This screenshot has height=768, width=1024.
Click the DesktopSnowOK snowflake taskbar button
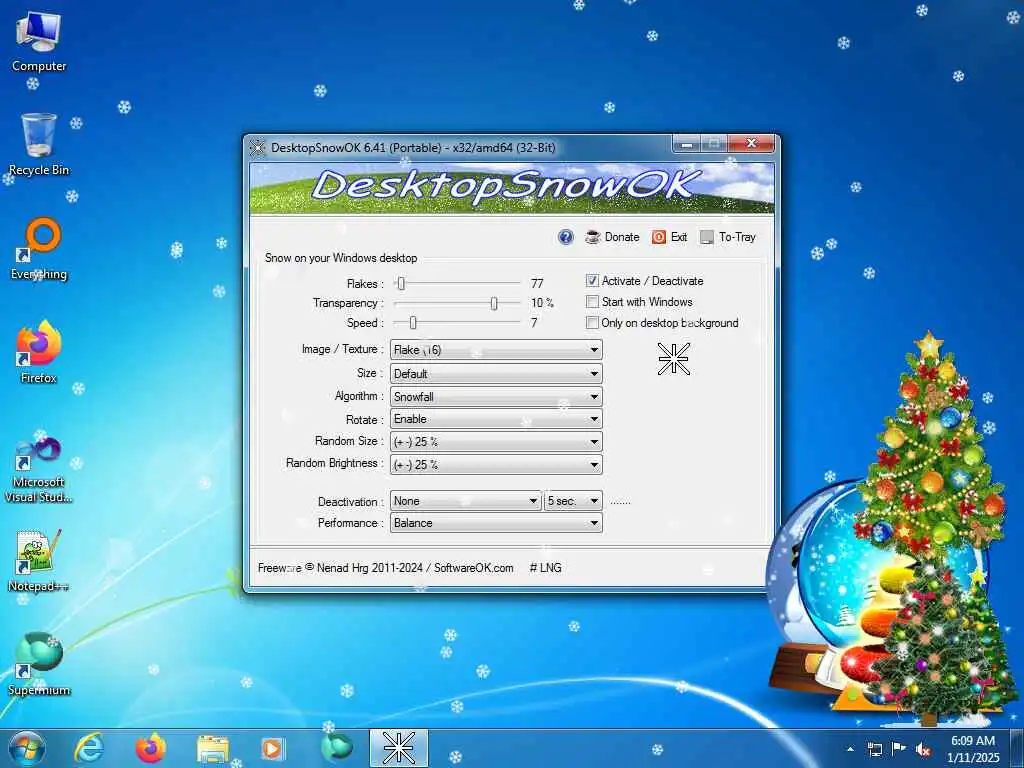pyautogui.click(x=398, y=748)
